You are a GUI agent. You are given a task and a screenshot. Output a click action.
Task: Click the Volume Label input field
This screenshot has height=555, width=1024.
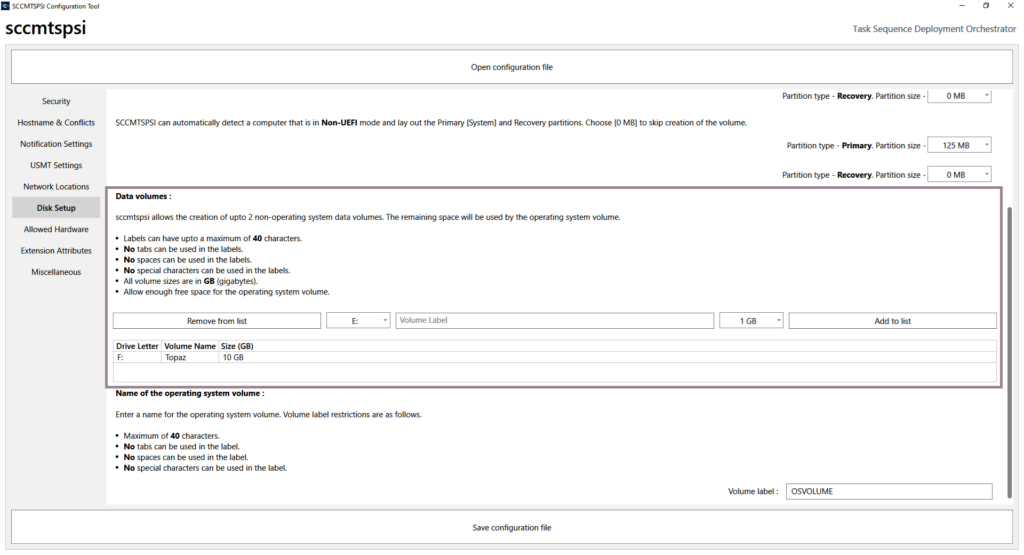tap(554, 321)
